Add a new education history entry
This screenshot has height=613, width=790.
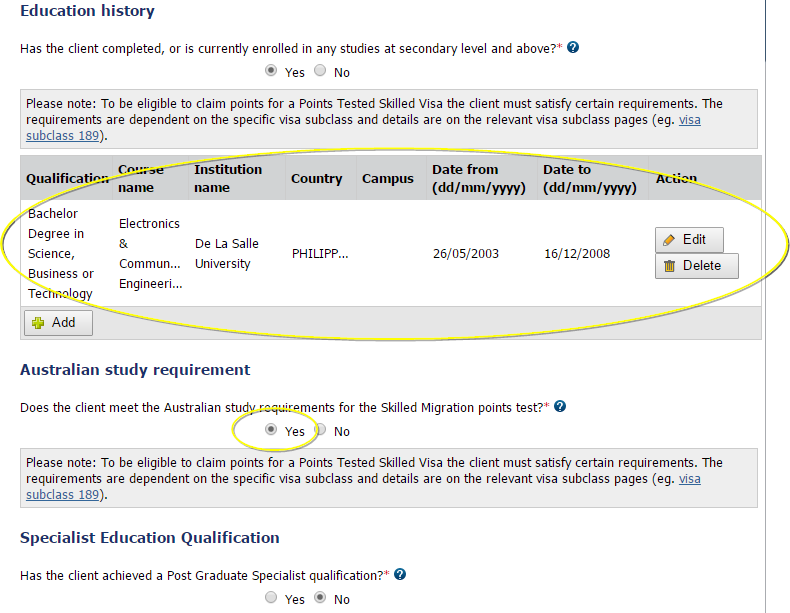tap(58, 323)
